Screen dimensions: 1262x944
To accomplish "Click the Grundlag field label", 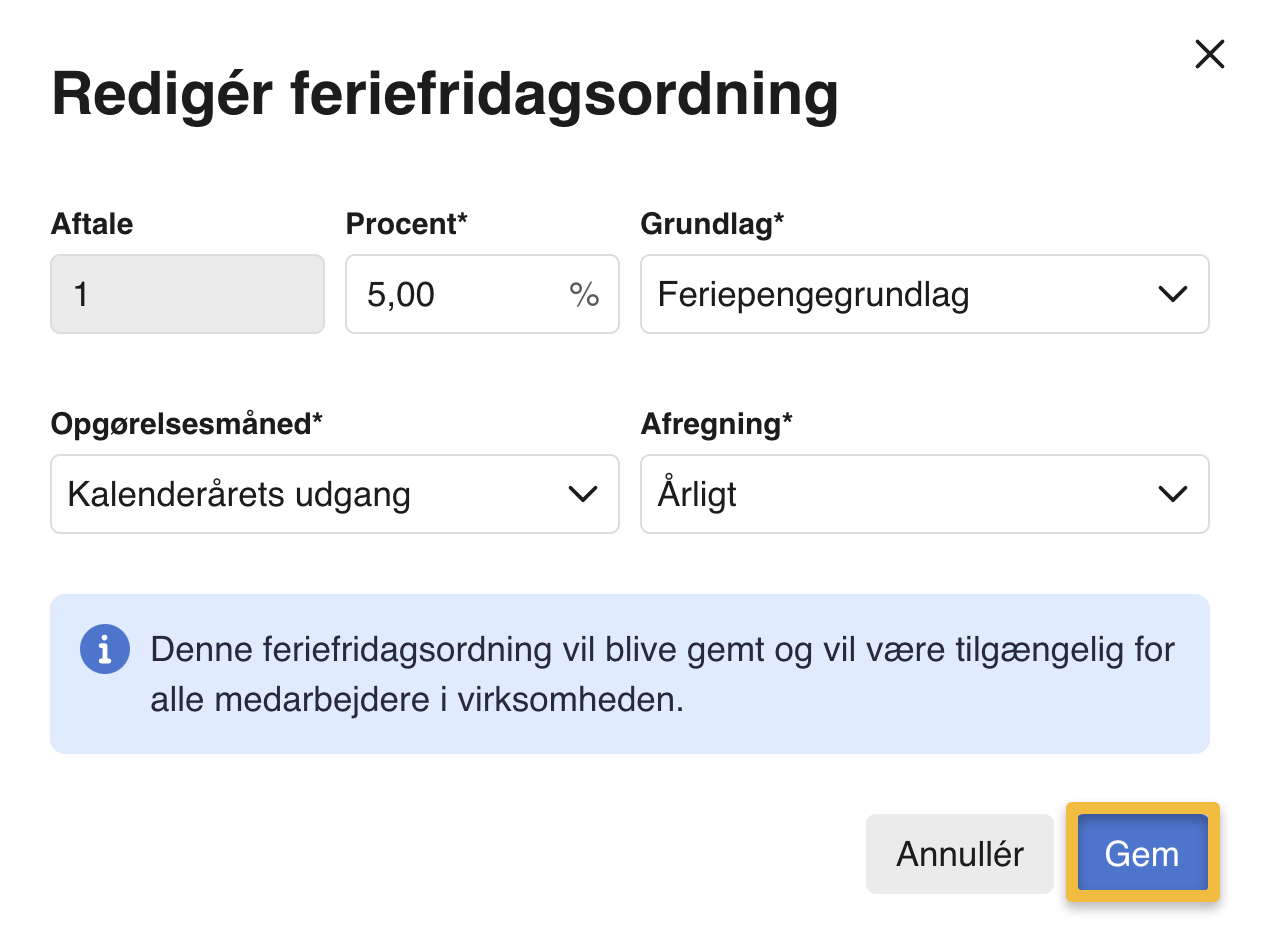I will tap(712, 224).
